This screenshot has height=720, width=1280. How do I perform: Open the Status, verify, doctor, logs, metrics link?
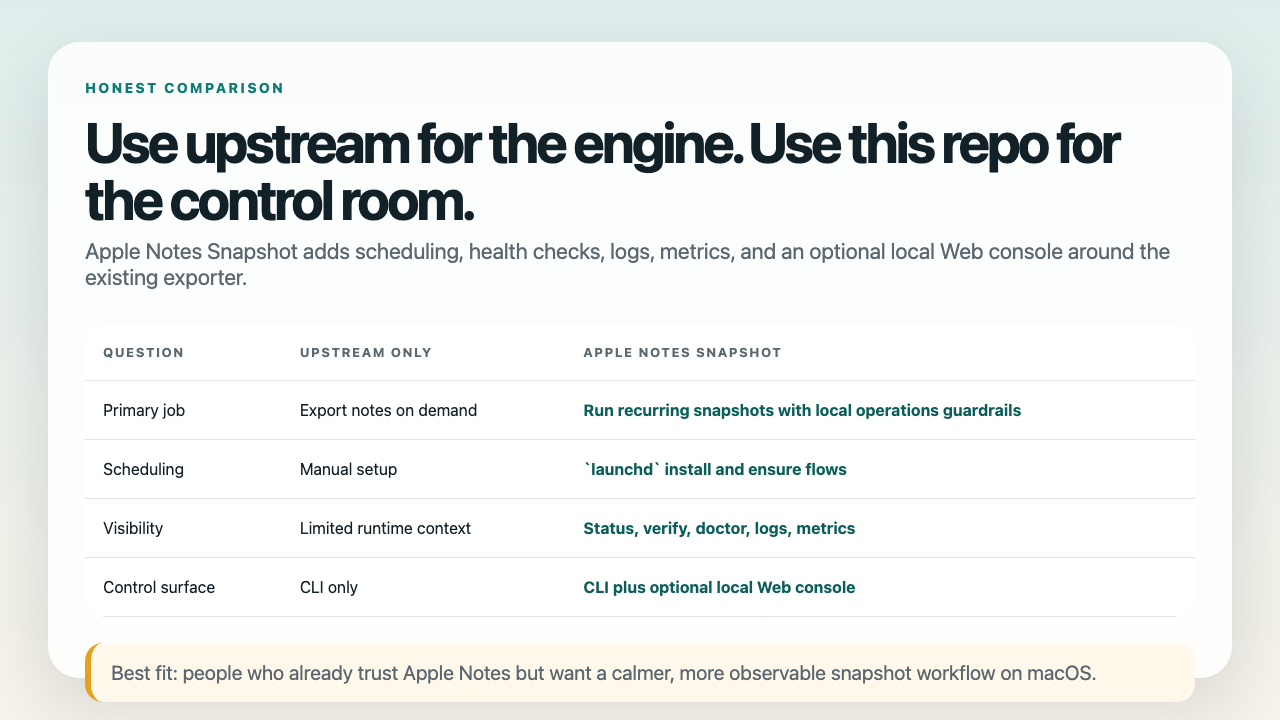[719, 528]
